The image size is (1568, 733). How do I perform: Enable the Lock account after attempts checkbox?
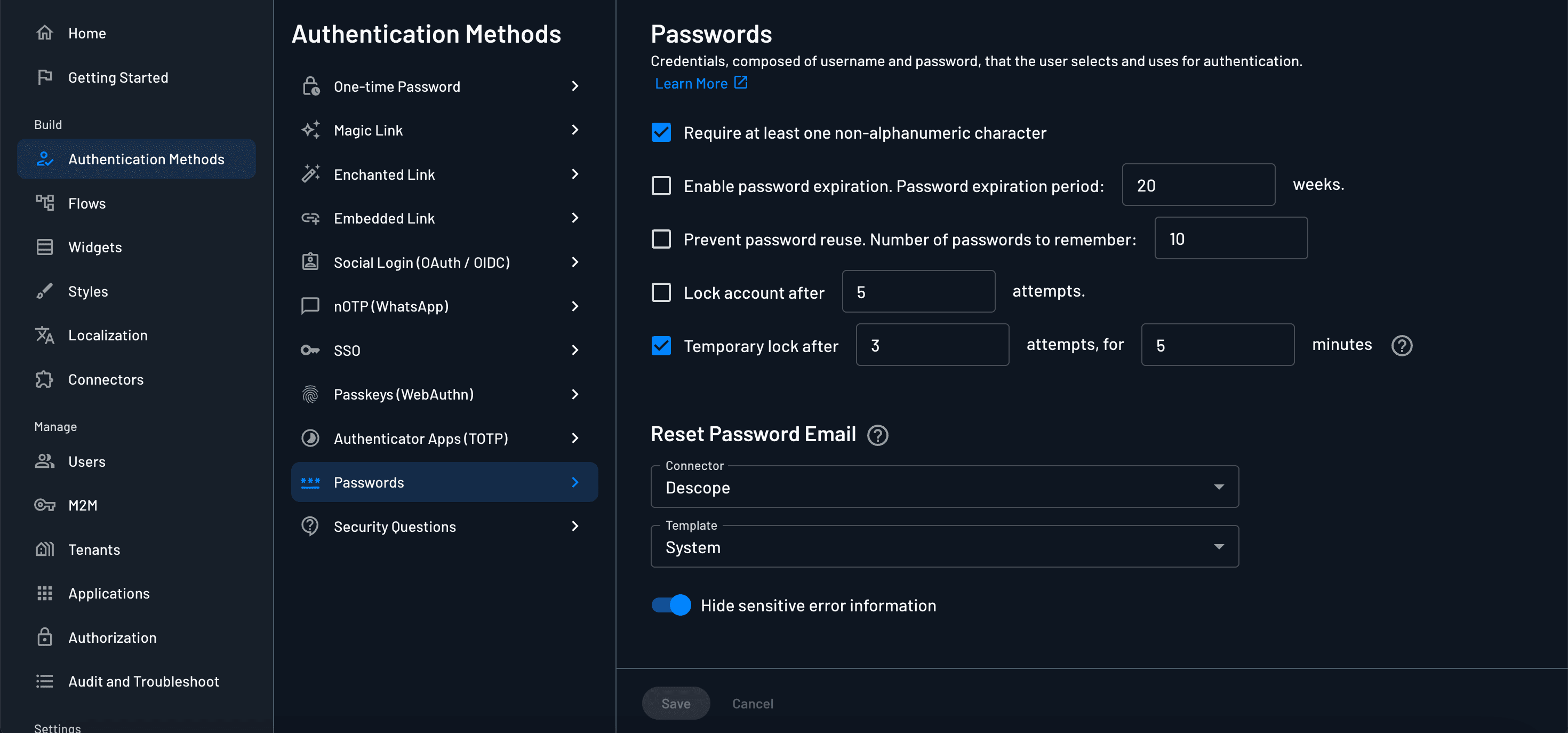661,291
